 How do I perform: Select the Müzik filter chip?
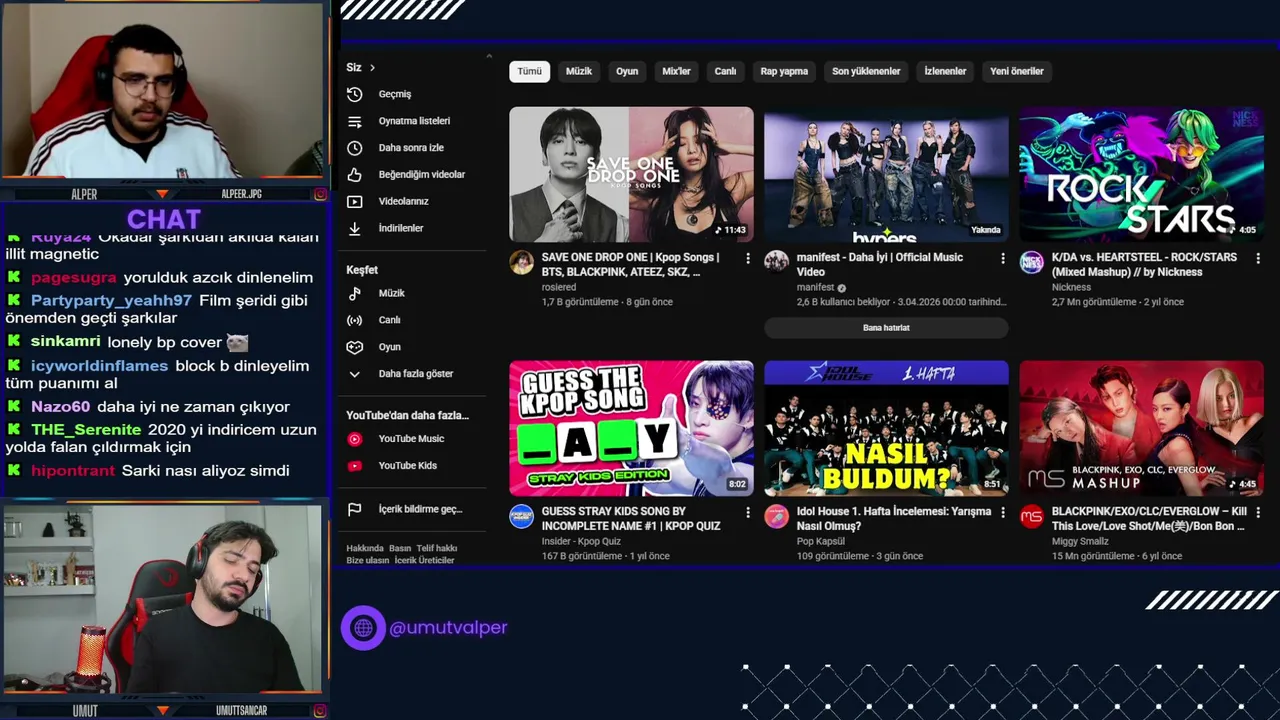pos(579,71)
